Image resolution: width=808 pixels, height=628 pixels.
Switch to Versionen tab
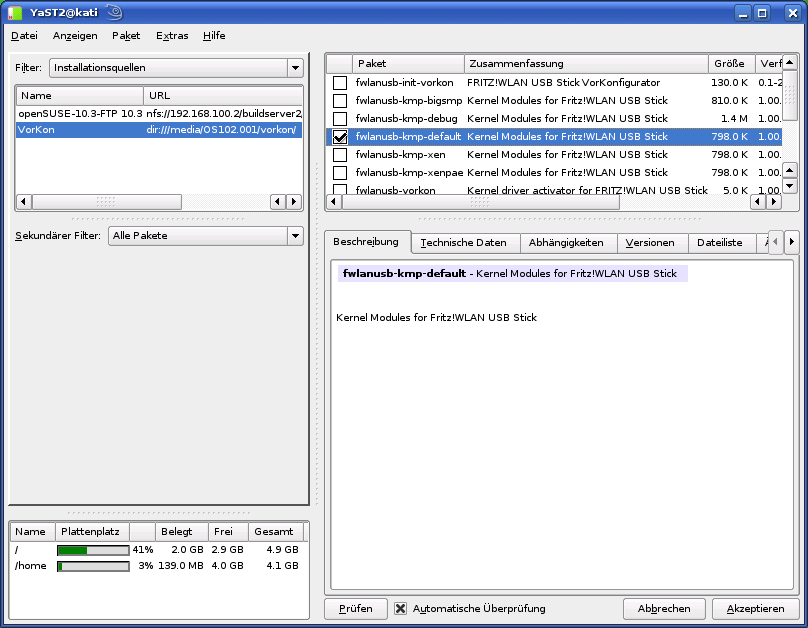pyautogui.click(x=650, y=243)
